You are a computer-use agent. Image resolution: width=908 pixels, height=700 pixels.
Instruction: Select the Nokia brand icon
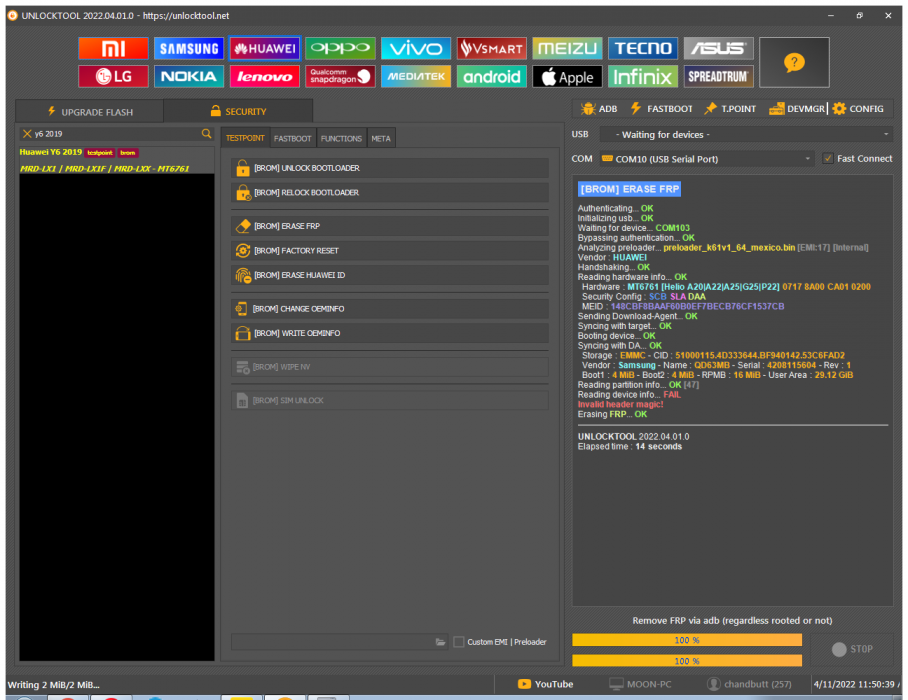click(x=189, y=76)
